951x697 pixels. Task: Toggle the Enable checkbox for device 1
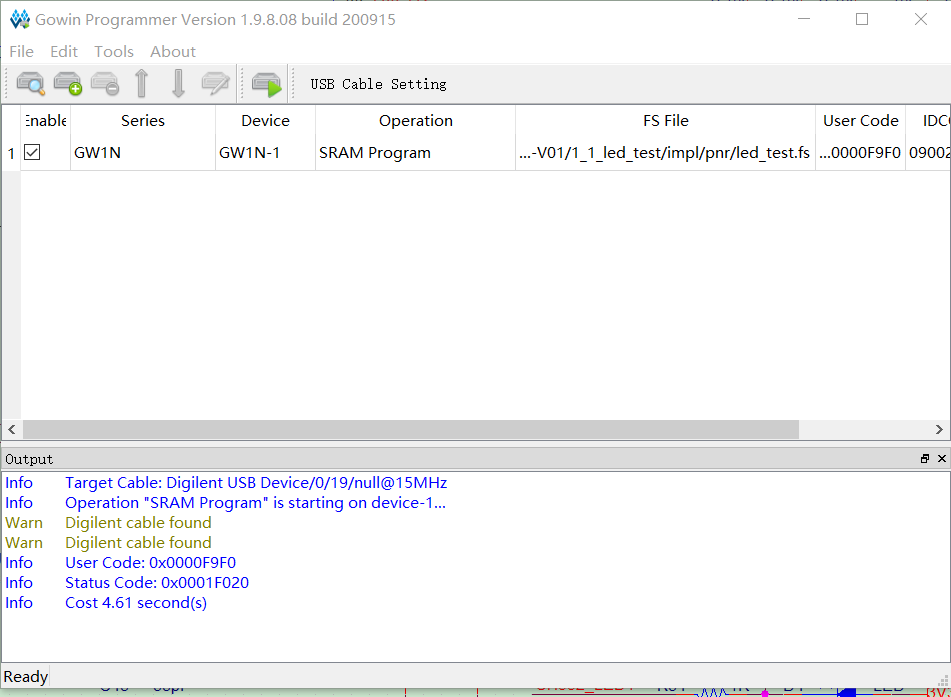(x=33, y=152)
